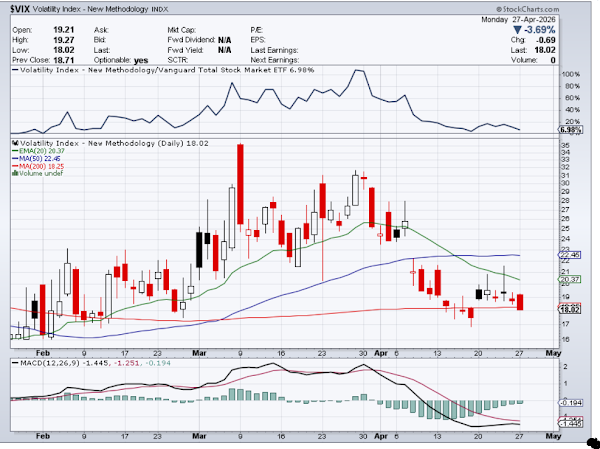
Task: Click the Optionable yes value
Action: [141, 60]
